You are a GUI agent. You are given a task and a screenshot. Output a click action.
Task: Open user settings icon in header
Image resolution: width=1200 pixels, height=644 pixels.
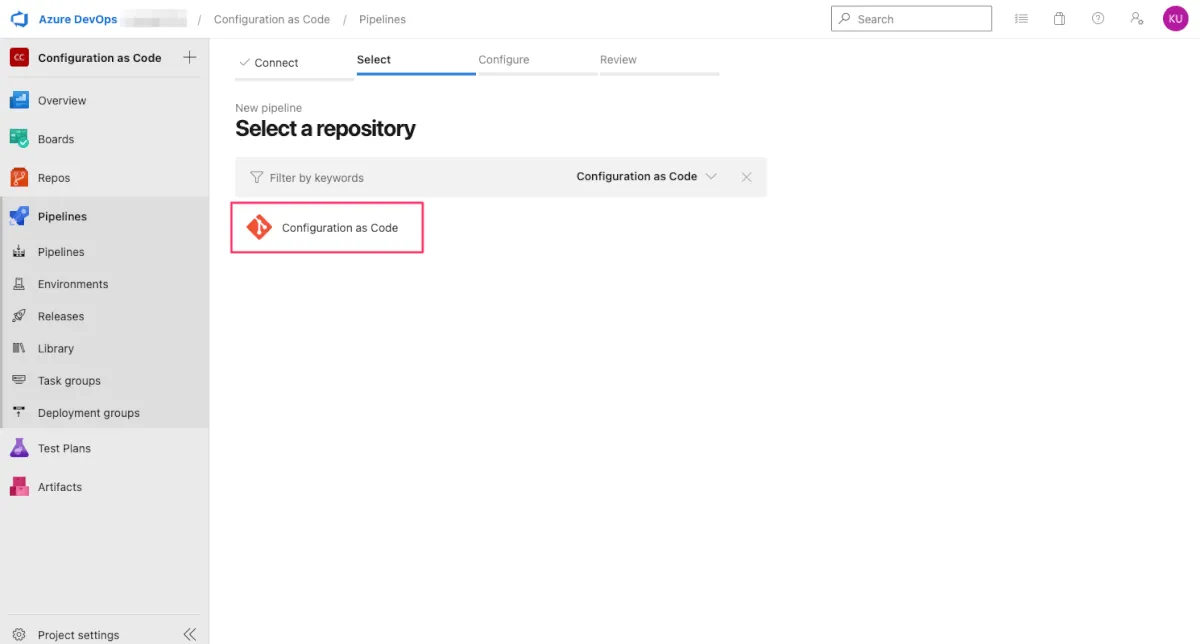1136,19
